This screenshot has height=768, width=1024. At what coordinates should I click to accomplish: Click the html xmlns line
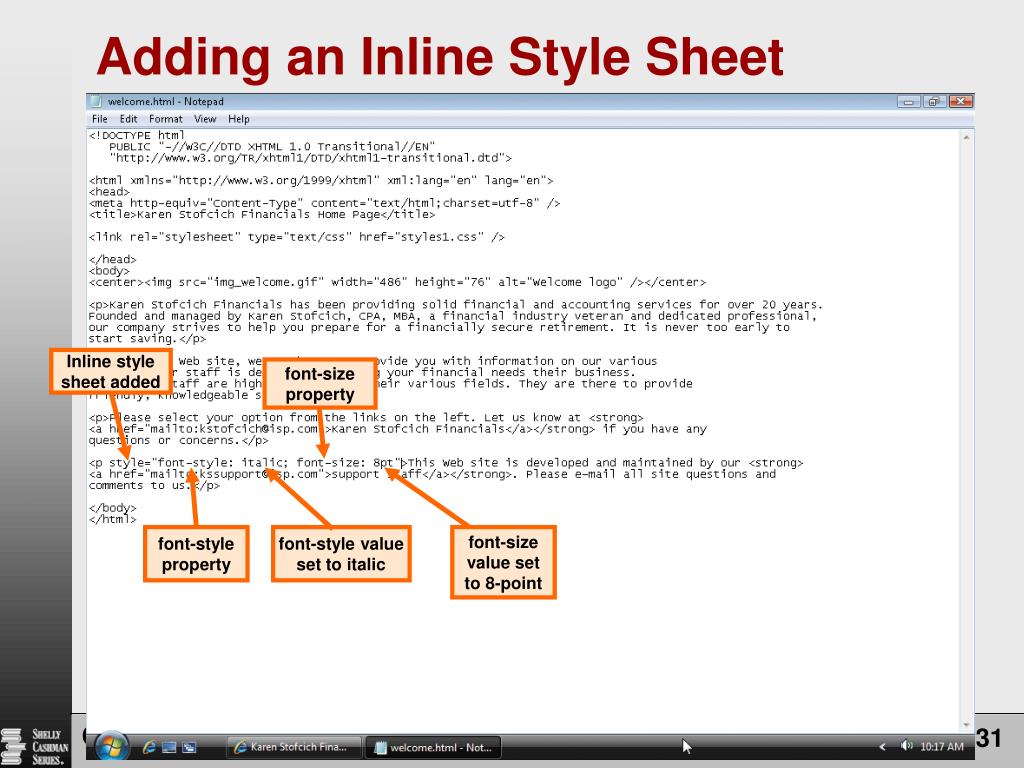321,180
